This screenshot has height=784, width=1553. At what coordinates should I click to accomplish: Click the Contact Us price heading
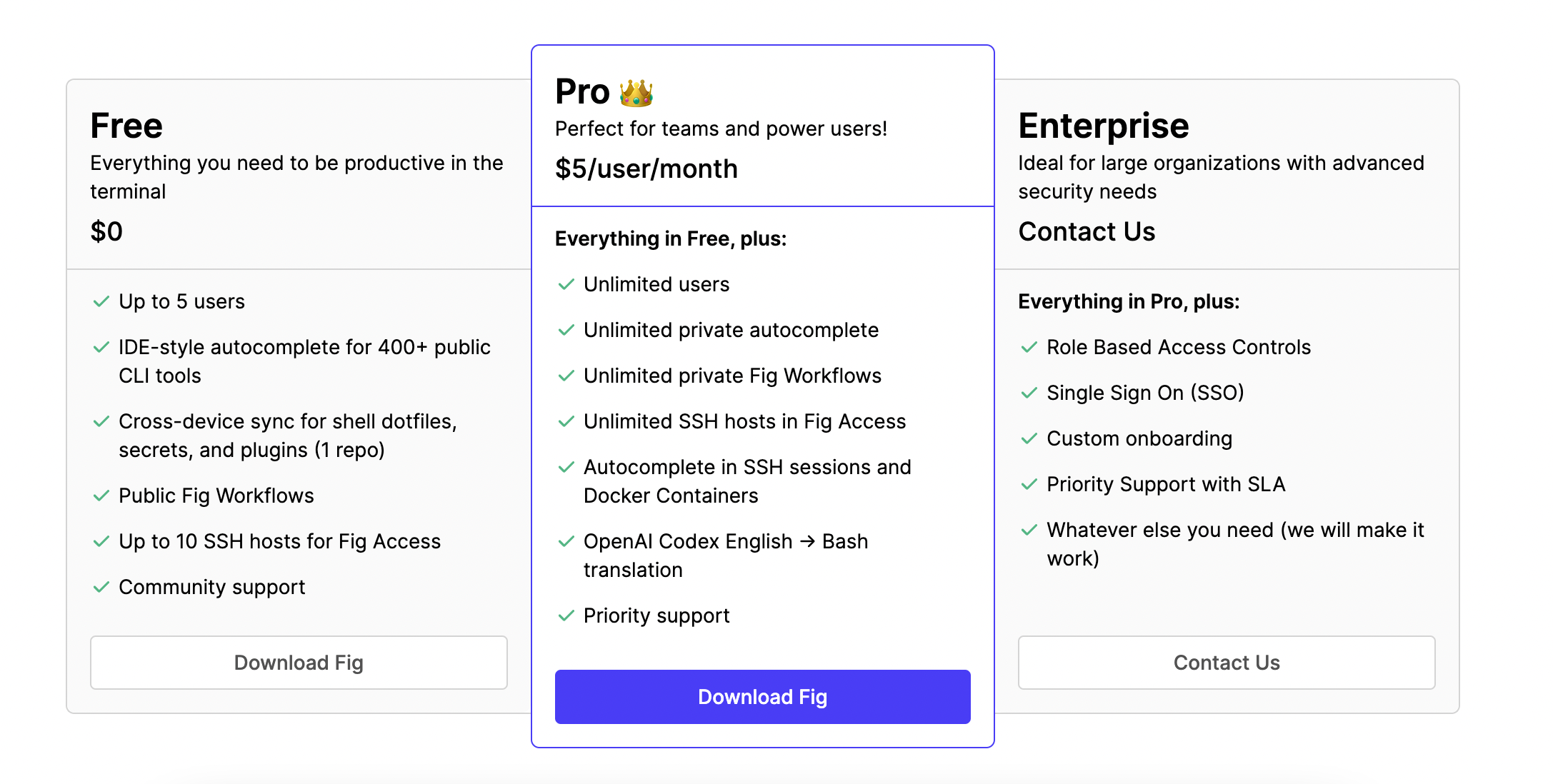(1087, 232)
